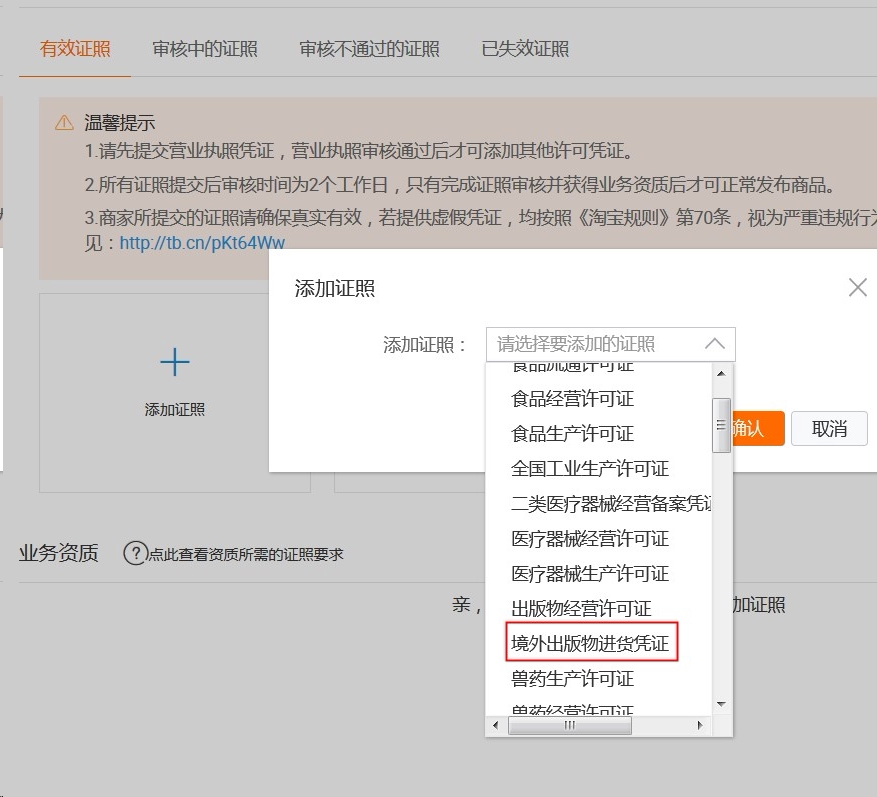Switch to the 审核中的证照 tab

point(204,49)
